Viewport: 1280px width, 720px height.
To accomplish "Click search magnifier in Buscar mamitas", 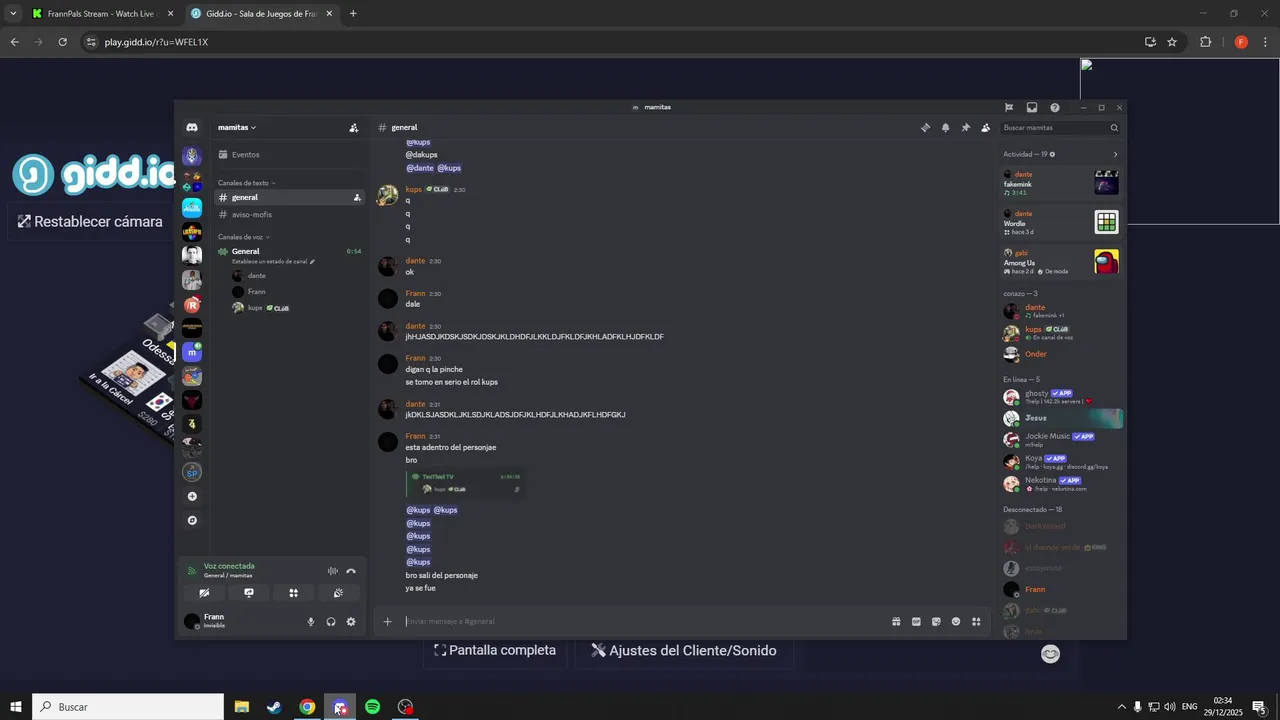I will [1114, 128].
